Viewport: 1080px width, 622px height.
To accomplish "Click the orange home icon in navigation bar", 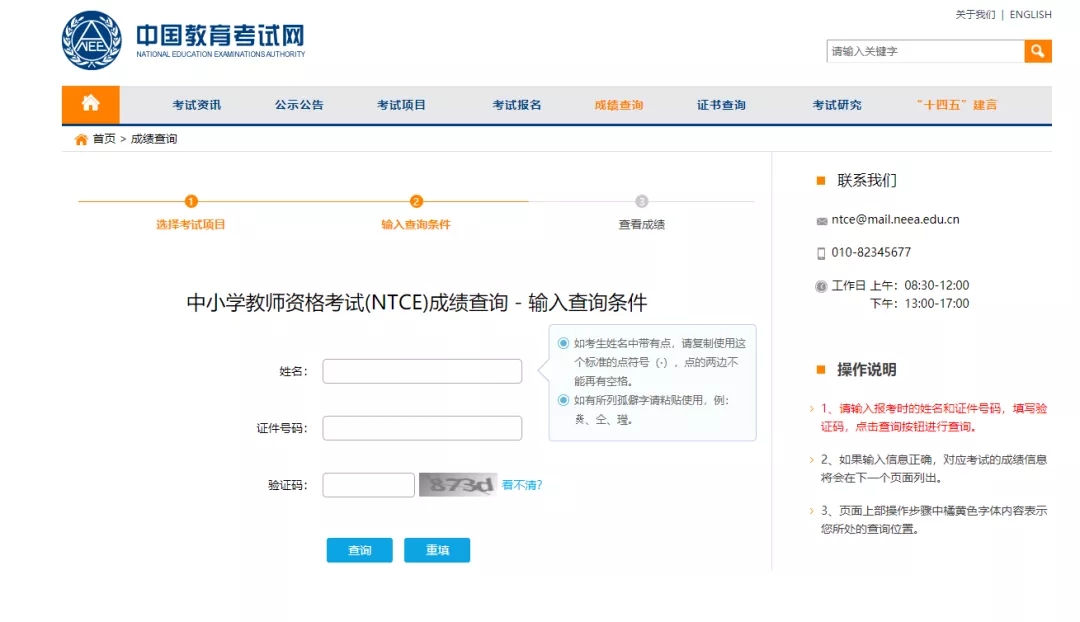I will click(x=90, y=104).
